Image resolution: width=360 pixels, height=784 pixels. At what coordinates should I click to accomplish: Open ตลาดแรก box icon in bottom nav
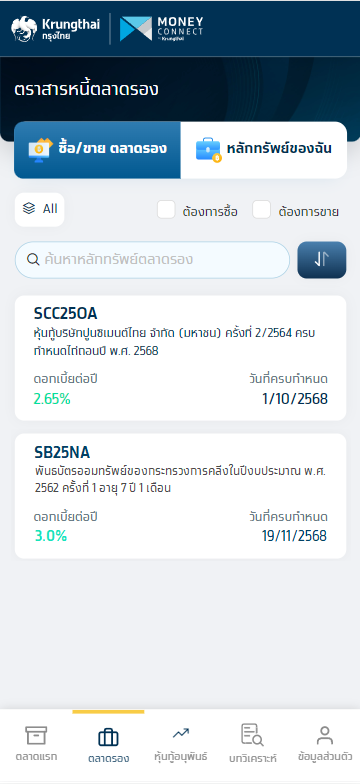tap(36, 736)
